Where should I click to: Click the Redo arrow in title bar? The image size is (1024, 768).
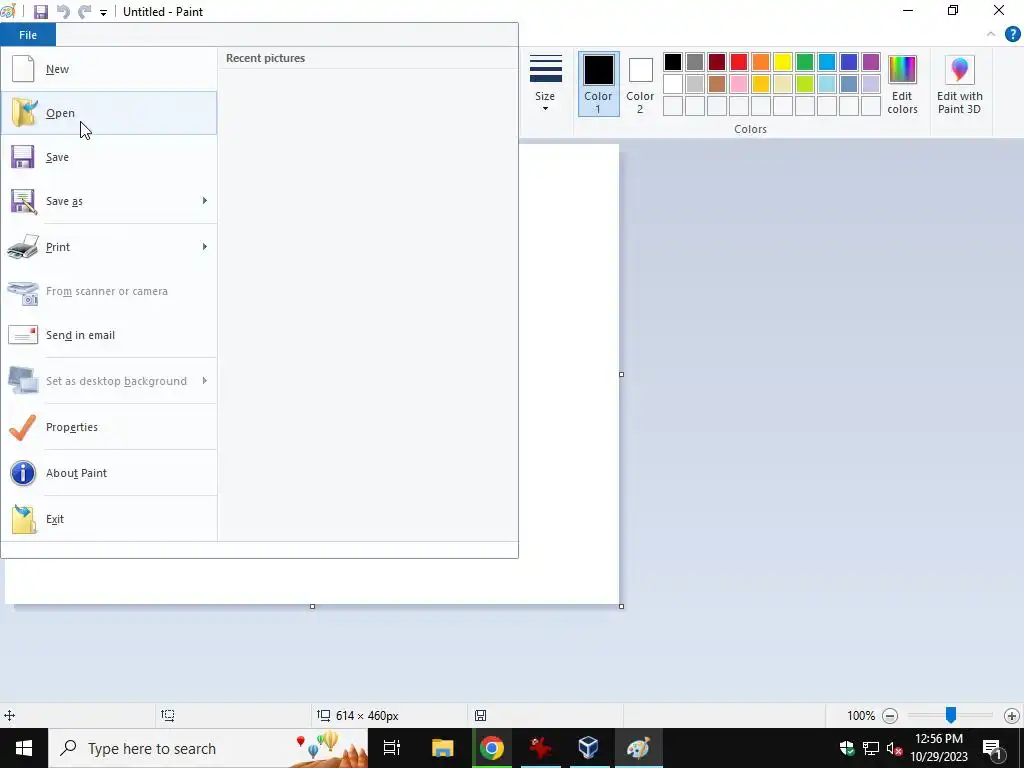(x=84, y=12)
